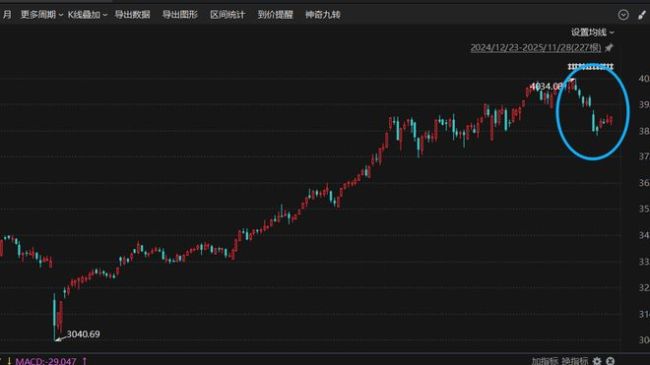Click the down arrow before MACD label
Image resolution: width=650 pixels, height=365 pixels.
coord(9,361)
